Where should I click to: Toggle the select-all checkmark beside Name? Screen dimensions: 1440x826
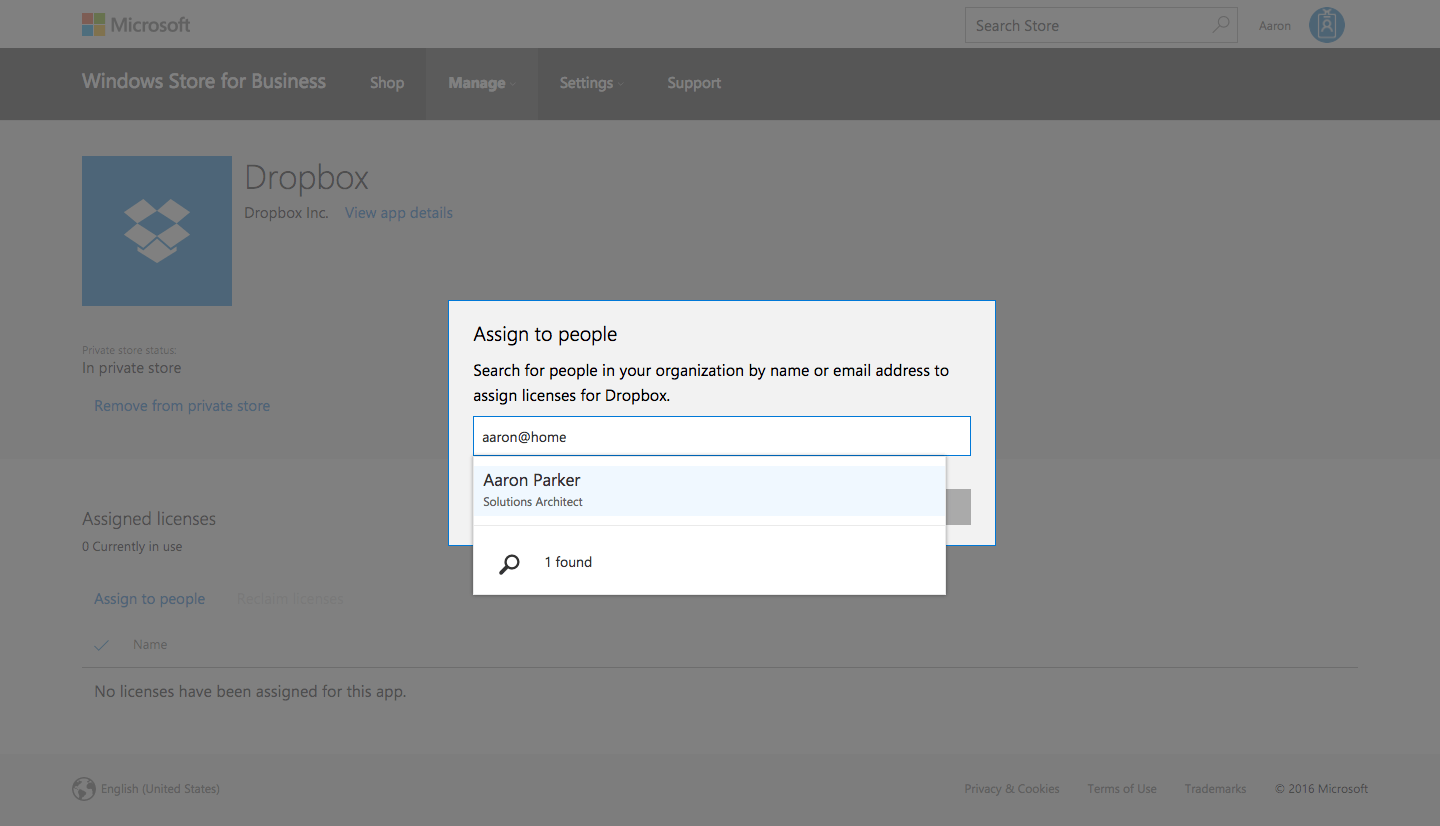[101, 645]
